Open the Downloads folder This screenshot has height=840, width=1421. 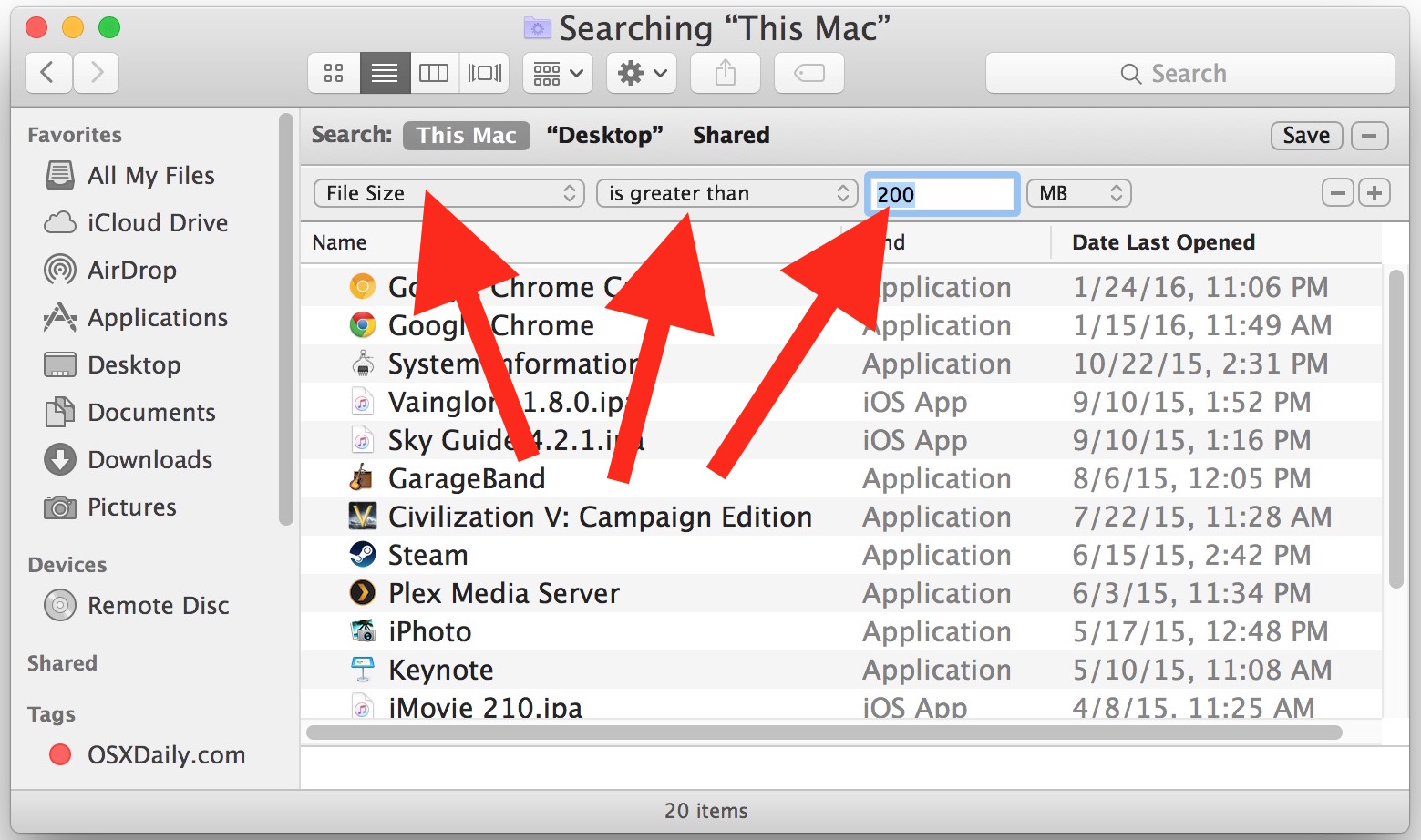tap(149, 459)
